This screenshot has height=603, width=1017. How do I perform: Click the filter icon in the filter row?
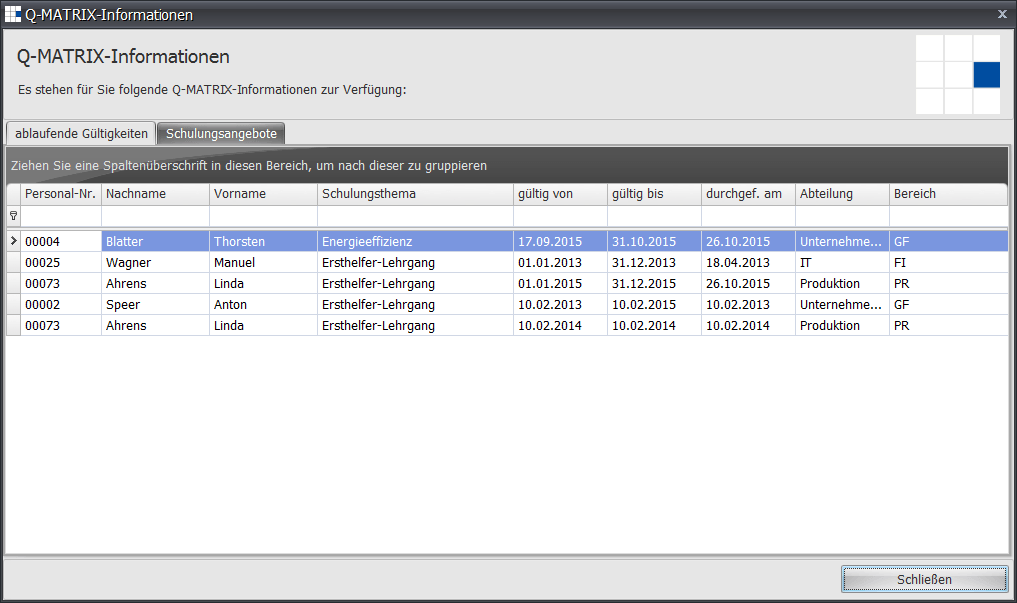coord(13,216)
